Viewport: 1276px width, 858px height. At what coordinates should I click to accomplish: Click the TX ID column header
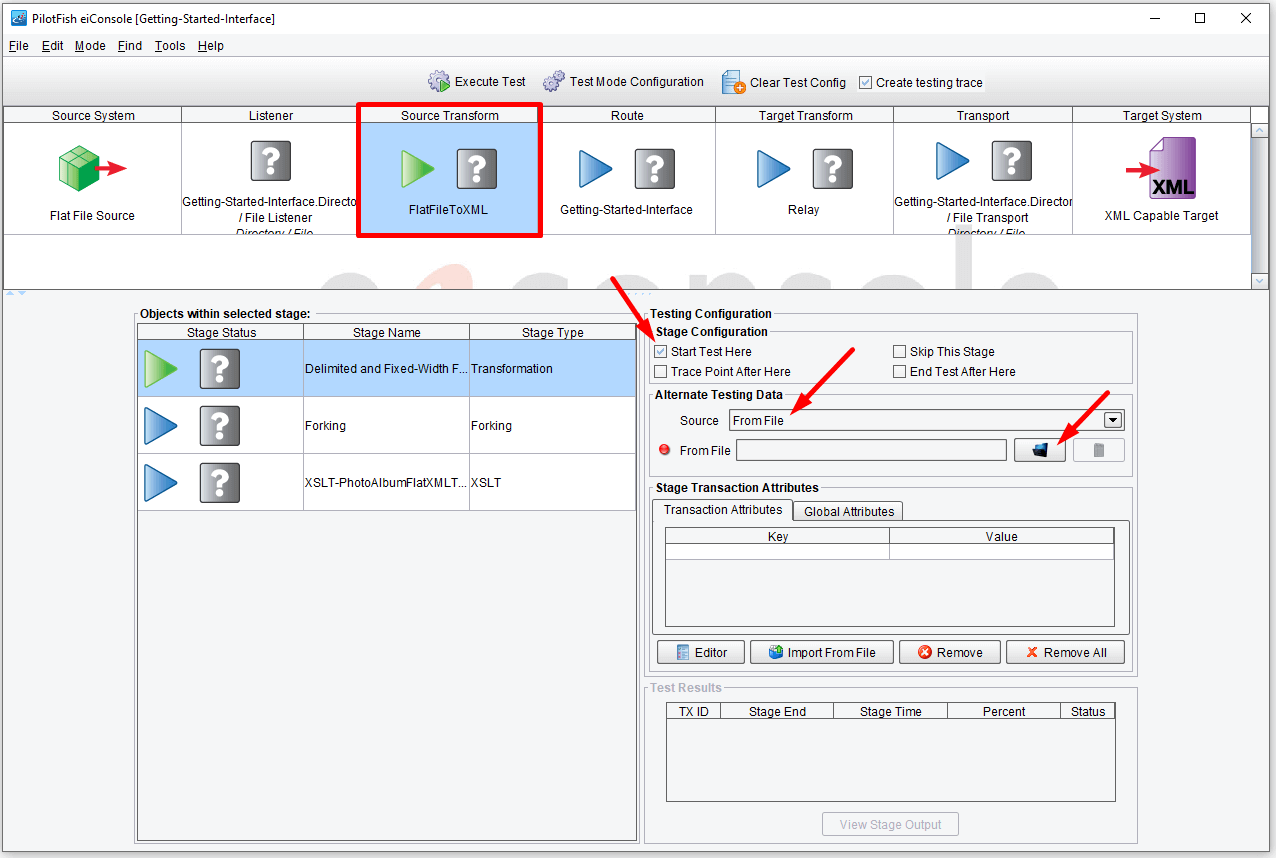click(x=694, y=712)
